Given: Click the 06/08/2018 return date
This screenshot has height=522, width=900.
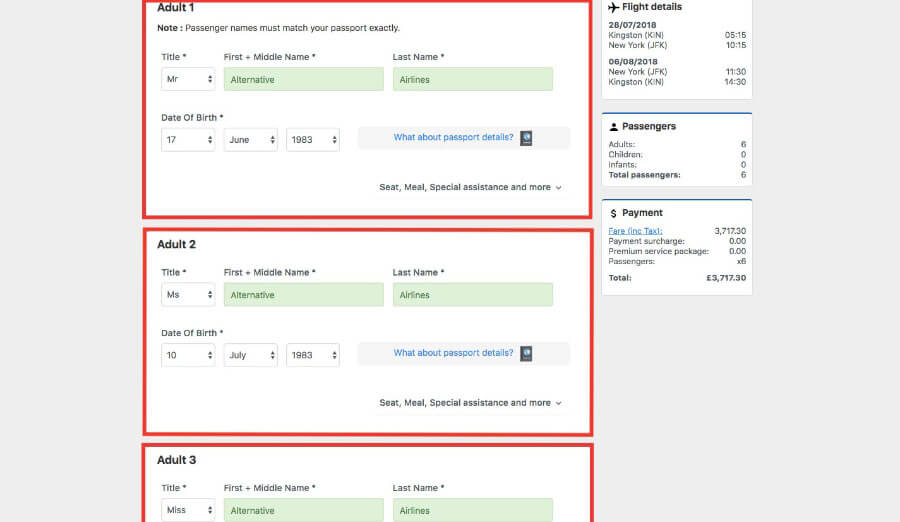Looking at the screenshot, I should click(x=633, y=61).
